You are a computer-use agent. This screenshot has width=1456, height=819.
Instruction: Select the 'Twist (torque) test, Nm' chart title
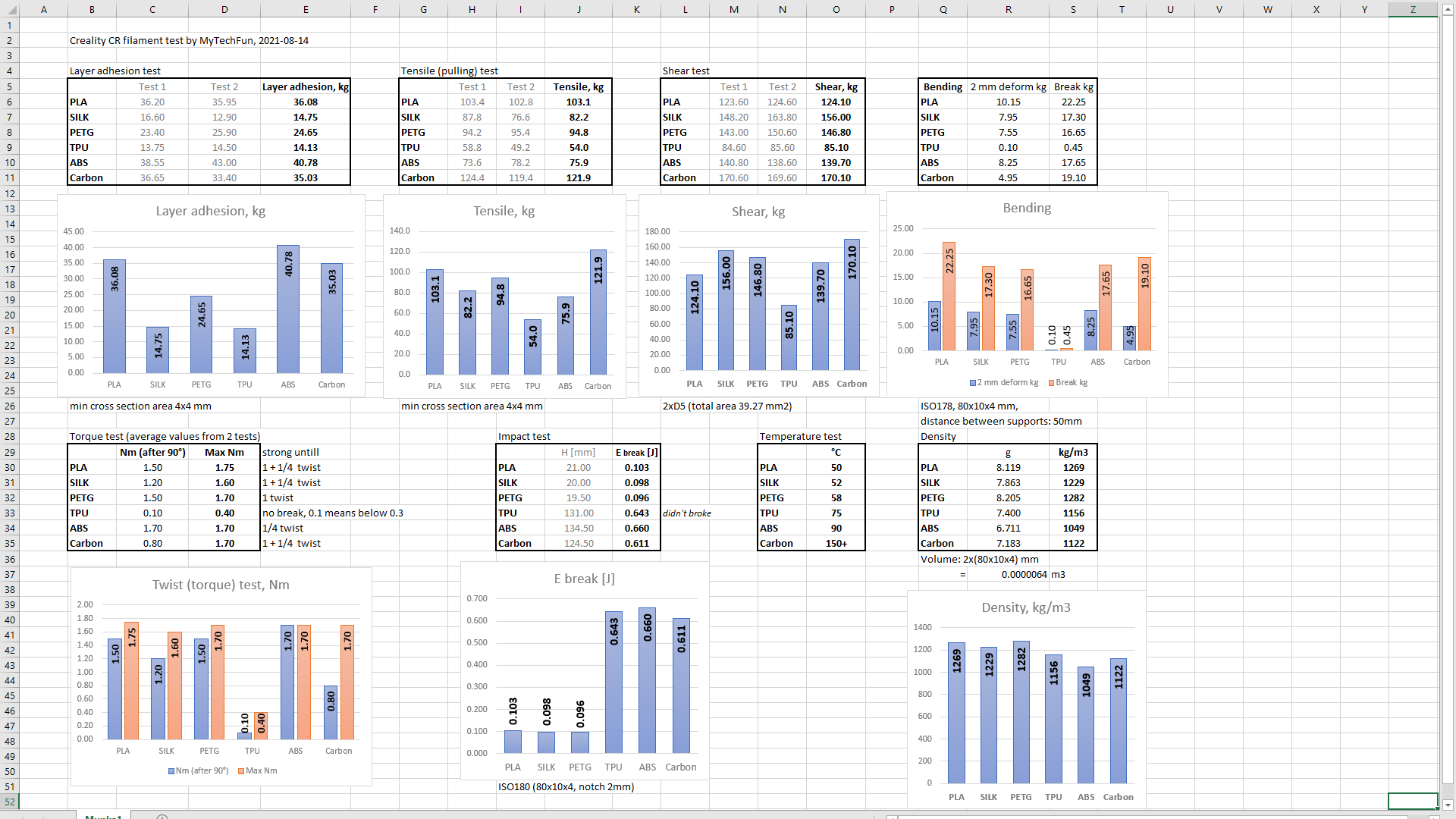(221, 585)
